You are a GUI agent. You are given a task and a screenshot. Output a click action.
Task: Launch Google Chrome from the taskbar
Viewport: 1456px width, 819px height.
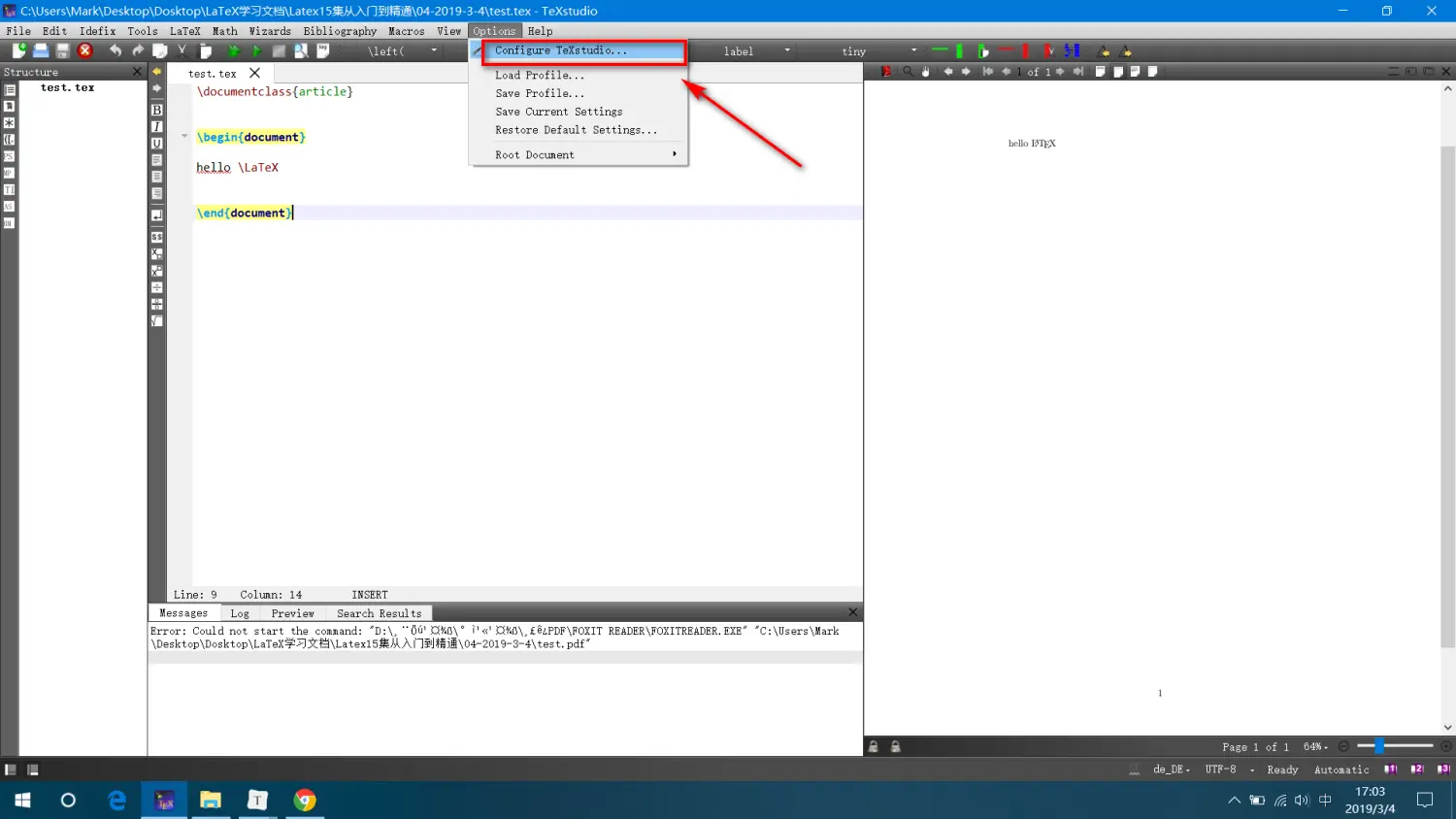(305, 800)
